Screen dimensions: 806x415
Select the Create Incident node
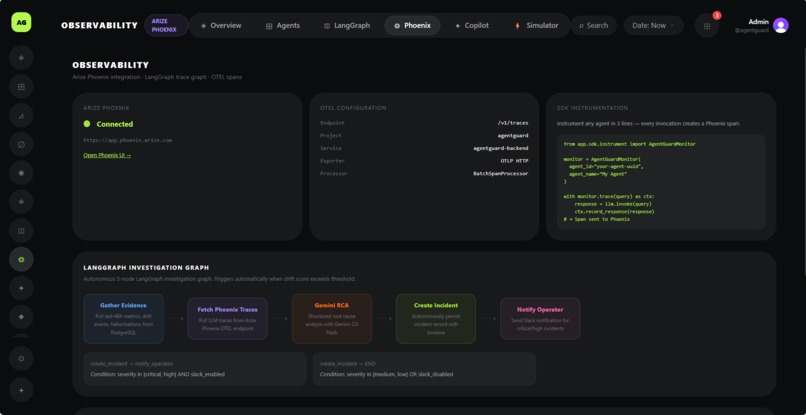tap(436, 319)
